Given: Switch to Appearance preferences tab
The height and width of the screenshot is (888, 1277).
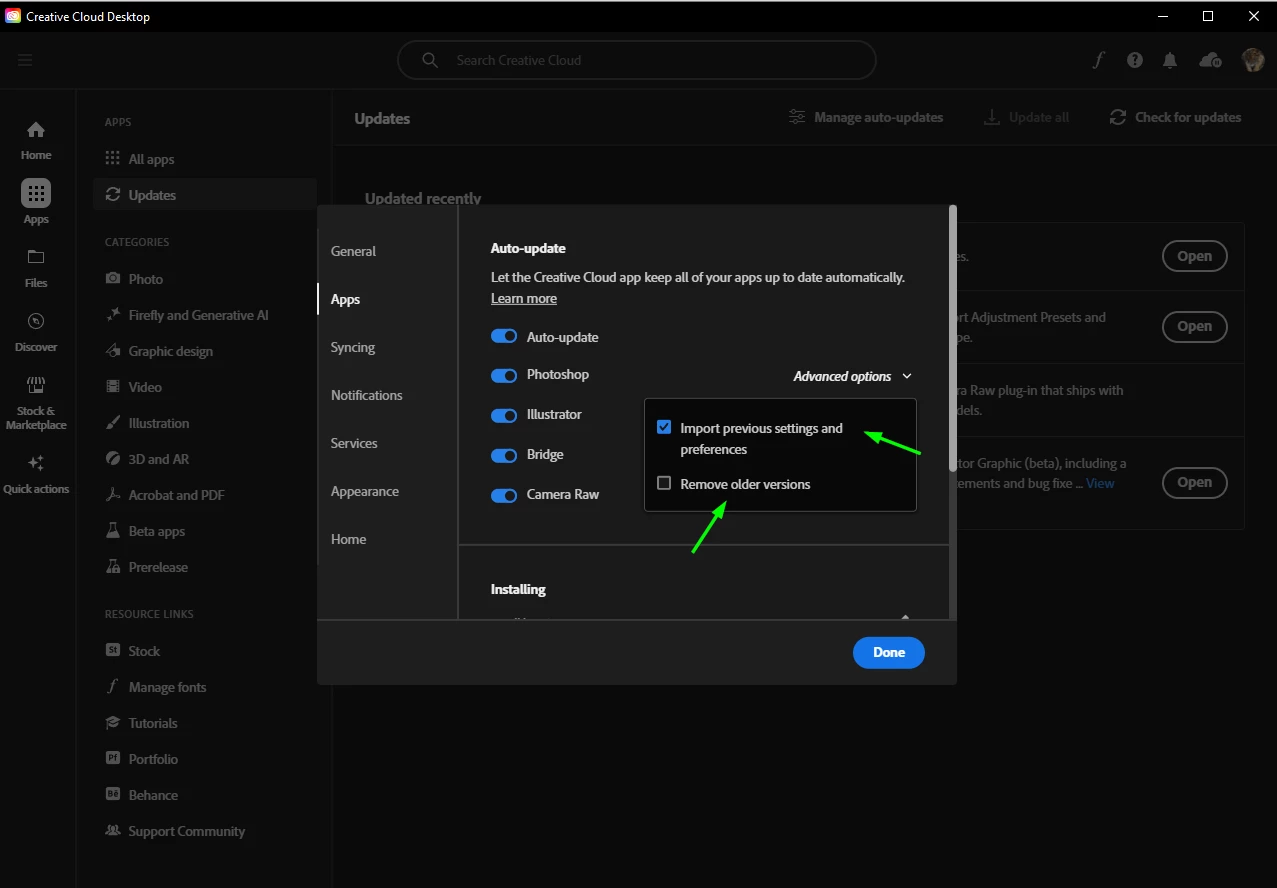Looking at the screenshot, I should click(x=365, y=491).
